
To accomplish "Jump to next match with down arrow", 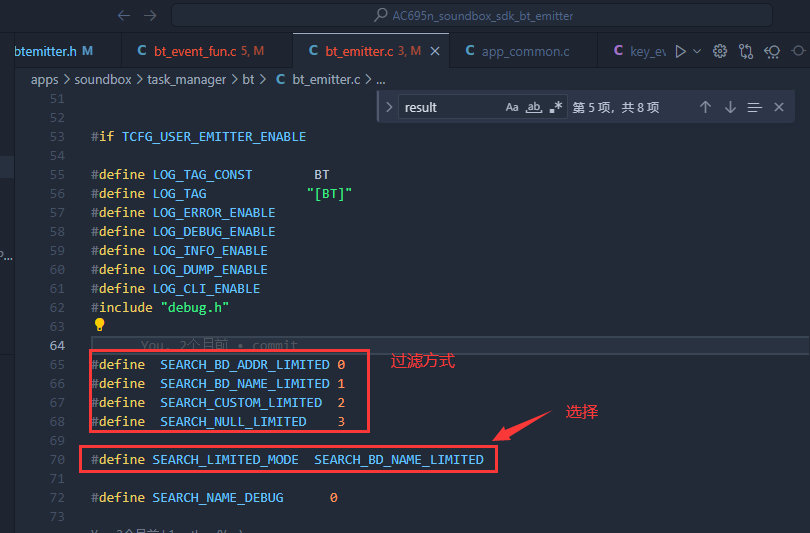I will (x=730, y=107).
